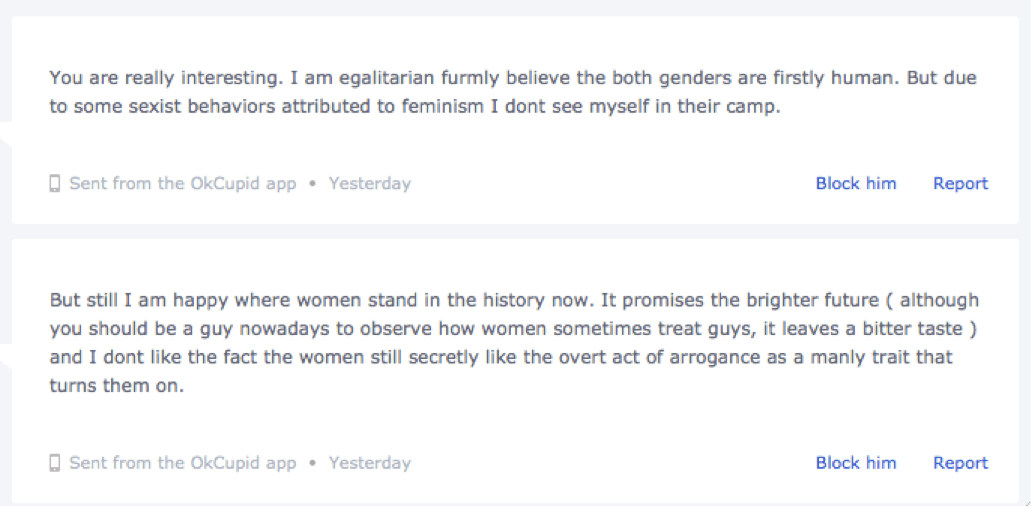Click the bullet separator before 'Yesterday' in the feminism message
1031x507 pixels.
coord(313,184)
